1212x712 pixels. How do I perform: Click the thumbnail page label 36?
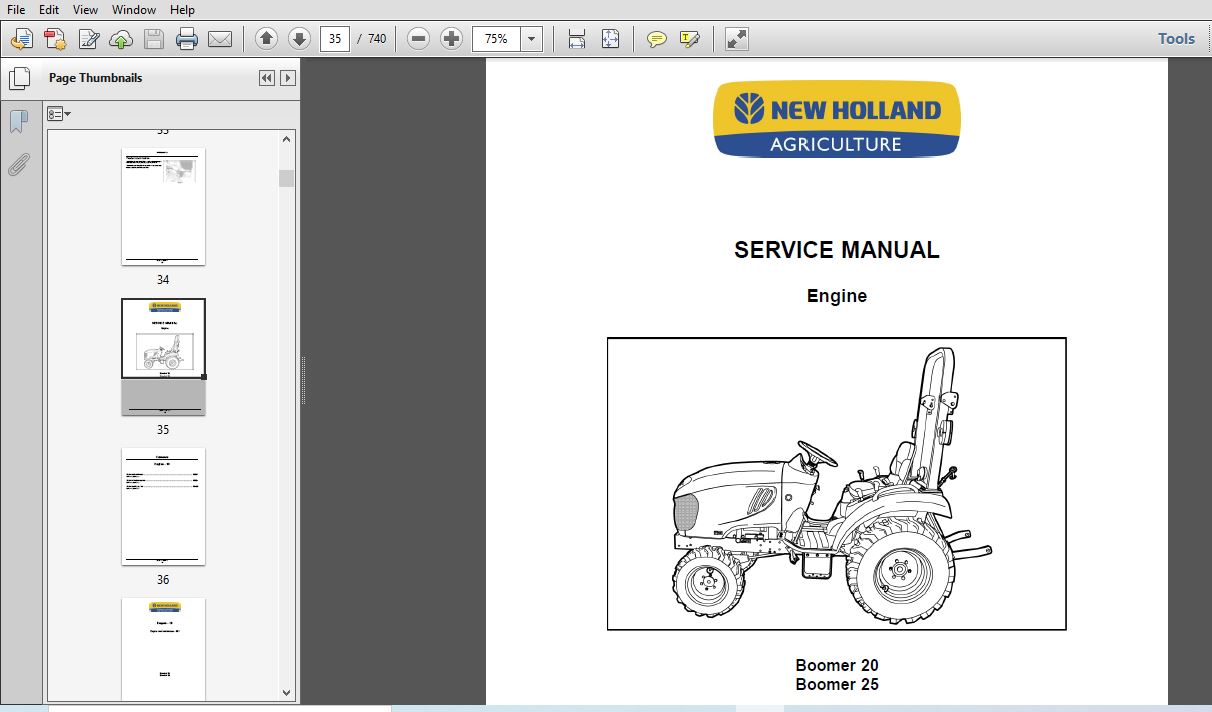pyautogui.click(x=163, y=580)
